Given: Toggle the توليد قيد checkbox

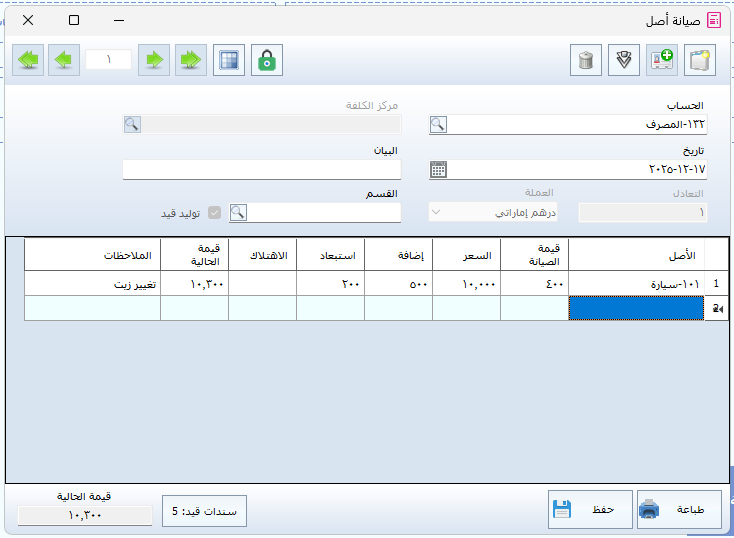Looking at the screenshot, I should pos(213,213).
